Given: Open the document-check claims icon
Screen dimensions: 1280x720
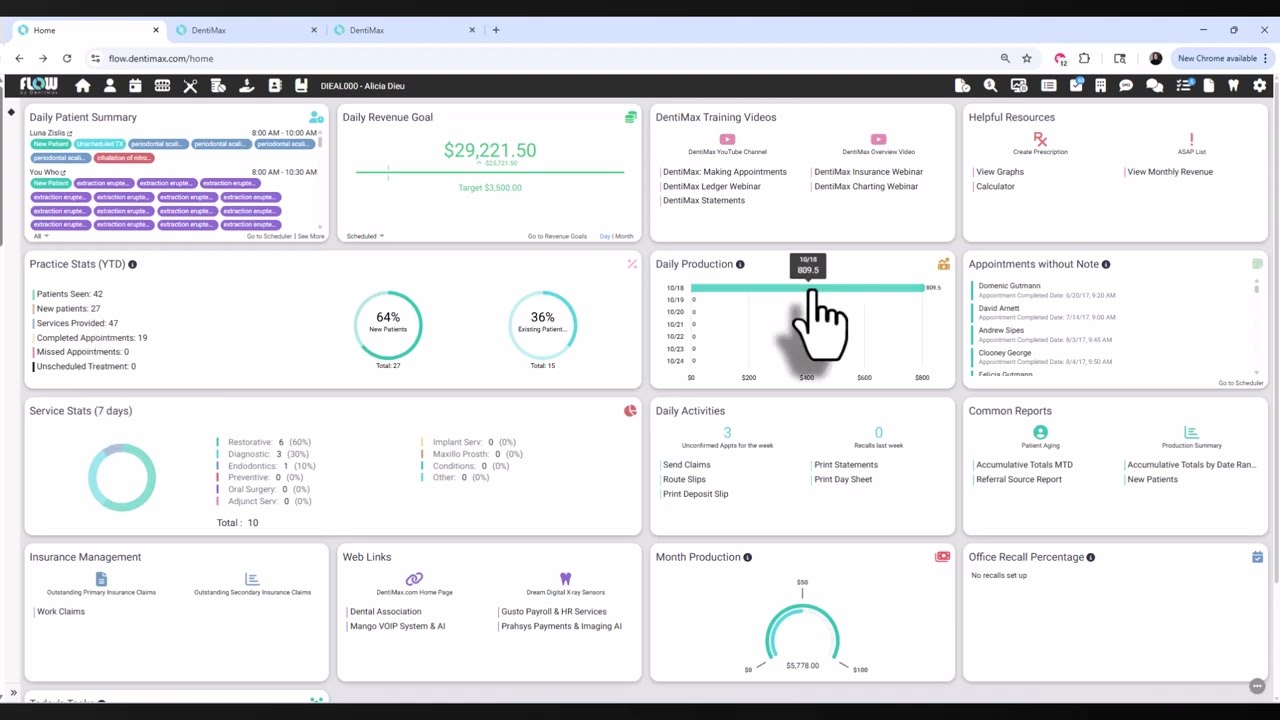Looking at the screenshot, I should pos(962,86).
